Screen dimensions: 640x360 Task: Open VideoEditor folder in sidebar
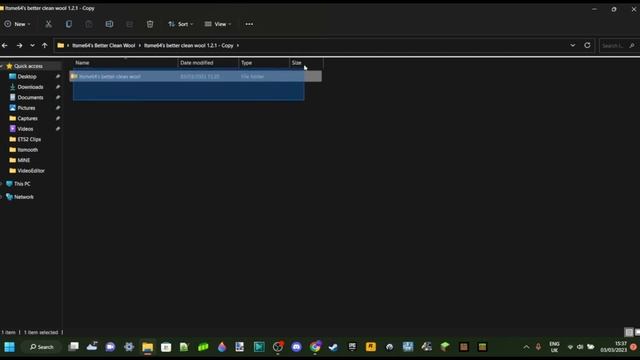pyautogui.click(x=31, y=171)
